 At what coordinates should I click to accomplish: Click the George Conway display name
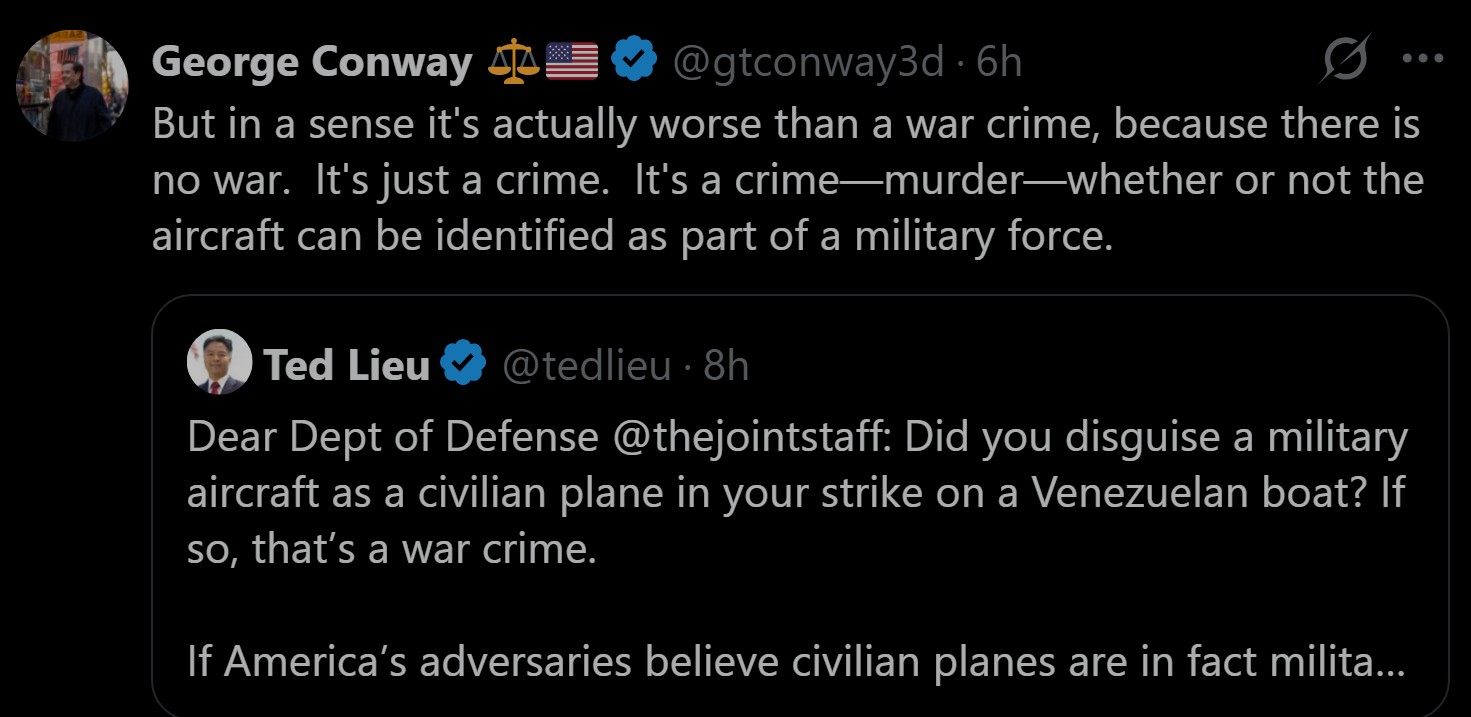(312, 63)
